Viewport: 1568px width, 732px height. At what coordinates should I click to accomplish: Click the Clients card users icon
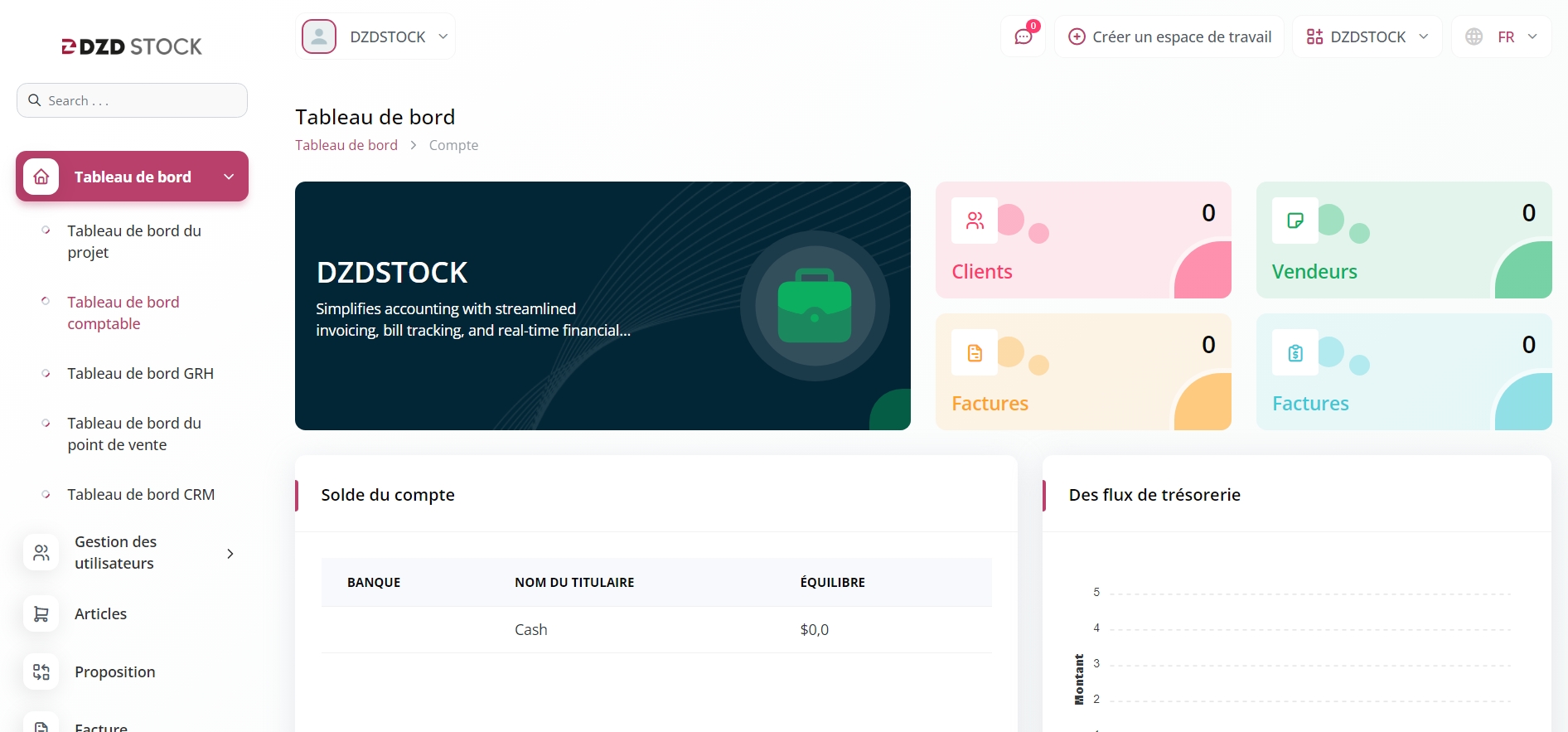975,221
